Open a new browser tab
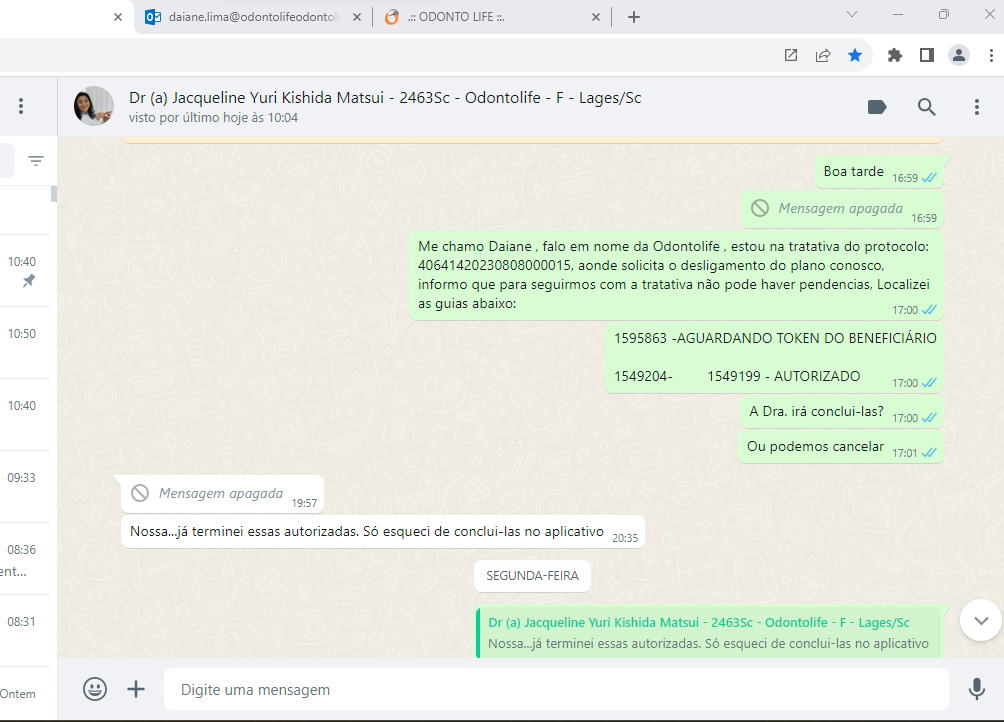This screenshot has width=1004, height=722. (x=634, y=17)
